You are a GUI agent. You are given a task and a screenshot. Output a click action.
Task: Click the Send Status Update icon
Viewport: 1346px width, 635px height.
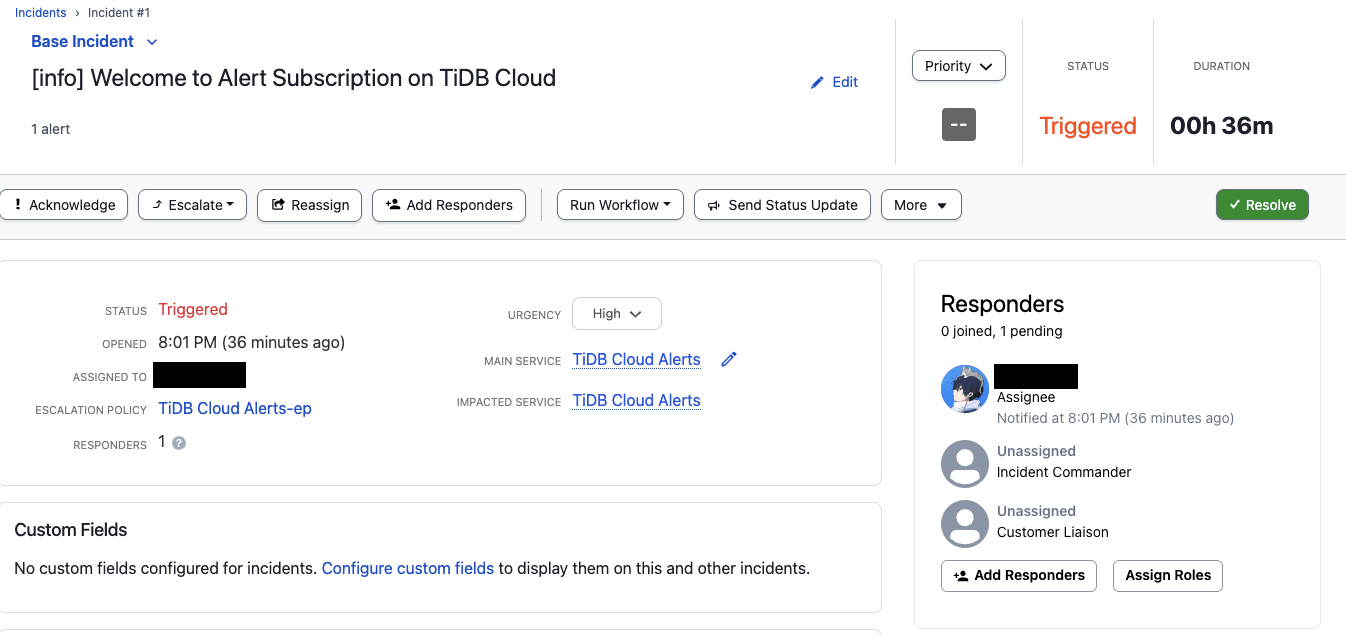(x=713, y=205)
